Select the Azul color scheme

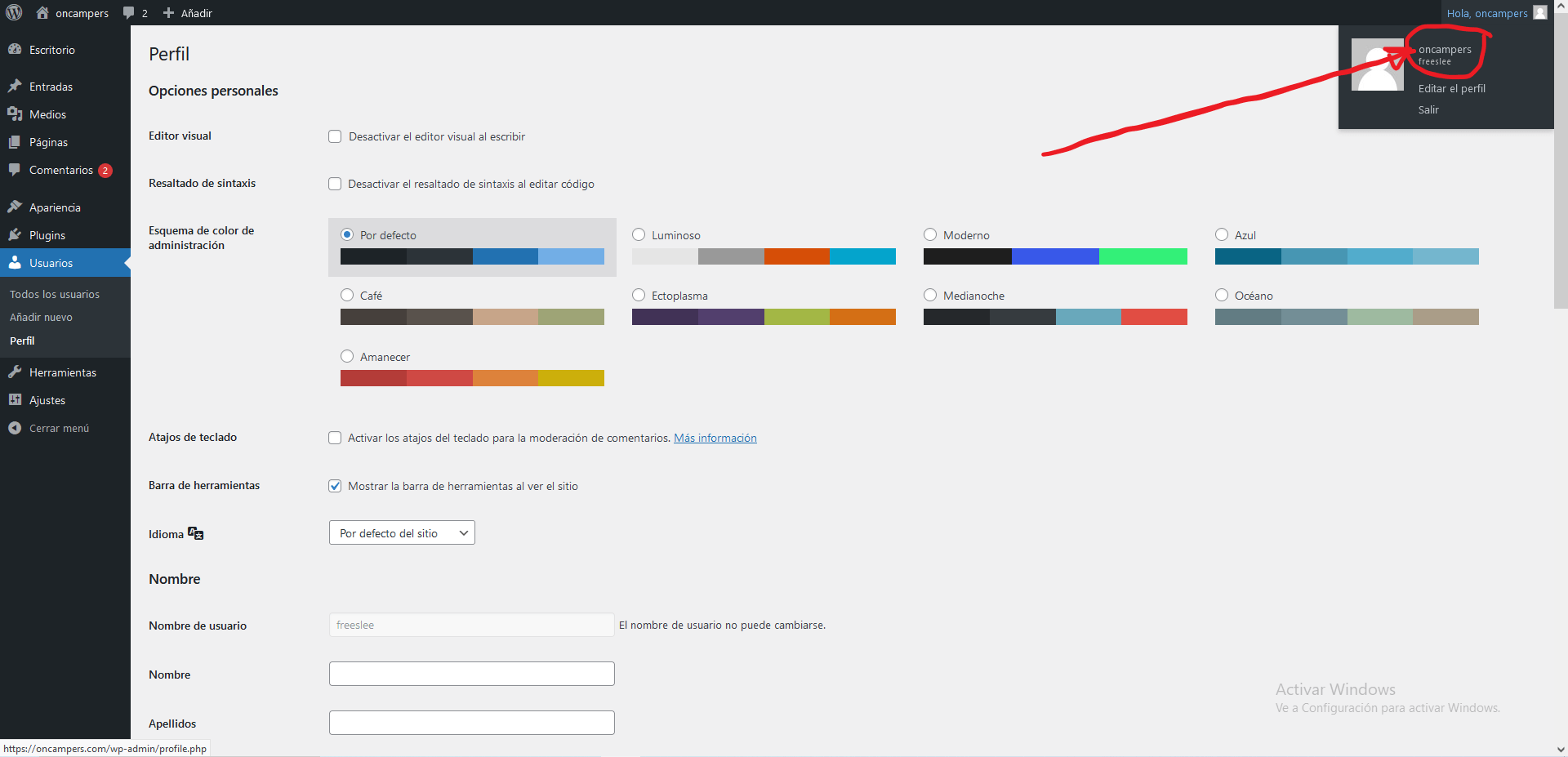tap(1222, 234)
